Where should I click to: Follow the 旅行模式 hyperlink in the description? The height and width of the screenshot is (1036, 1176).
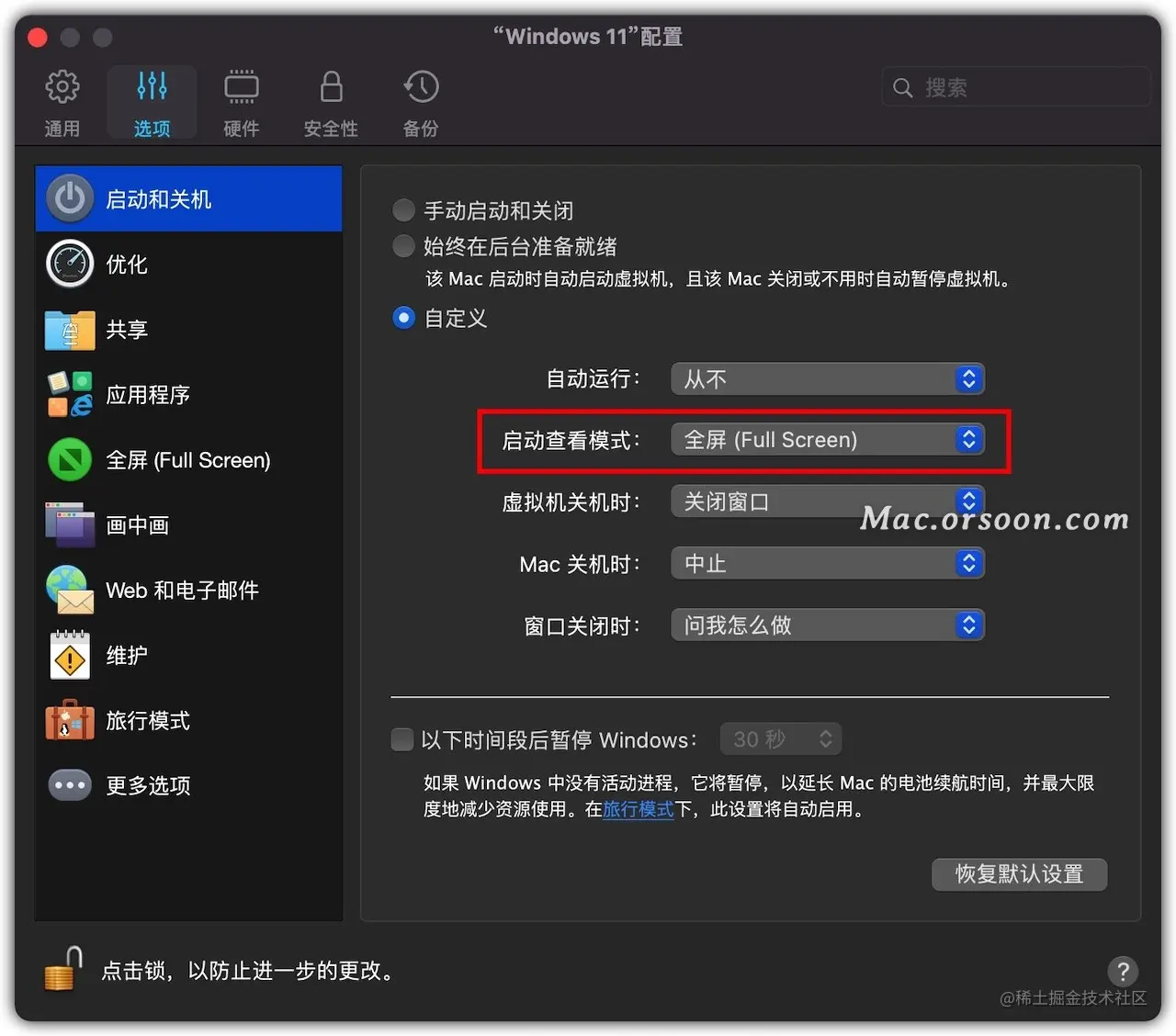(x=639, y=809)
